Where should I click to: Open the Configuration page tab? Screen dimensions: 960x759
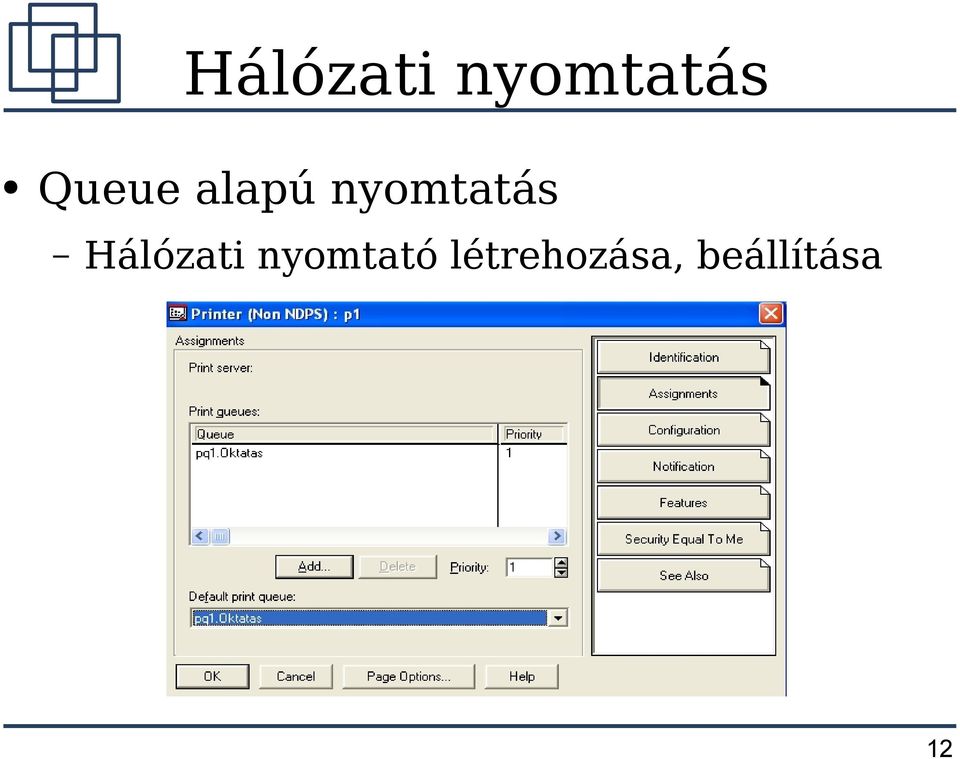(683, 430)
